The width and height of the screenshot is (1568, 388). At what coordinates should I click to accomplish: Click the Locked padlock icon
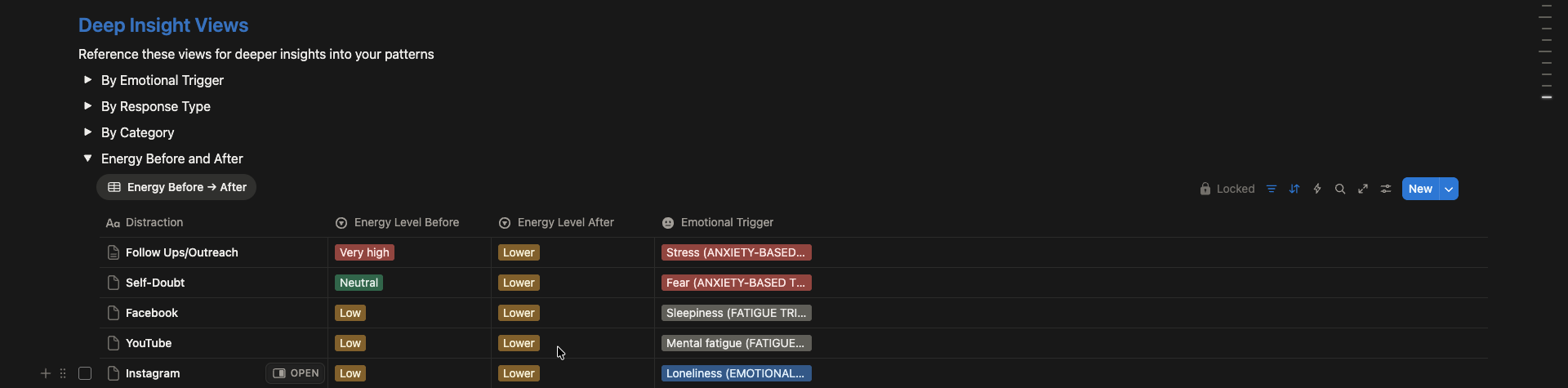pyautogui.click(x=1205, y=189)
